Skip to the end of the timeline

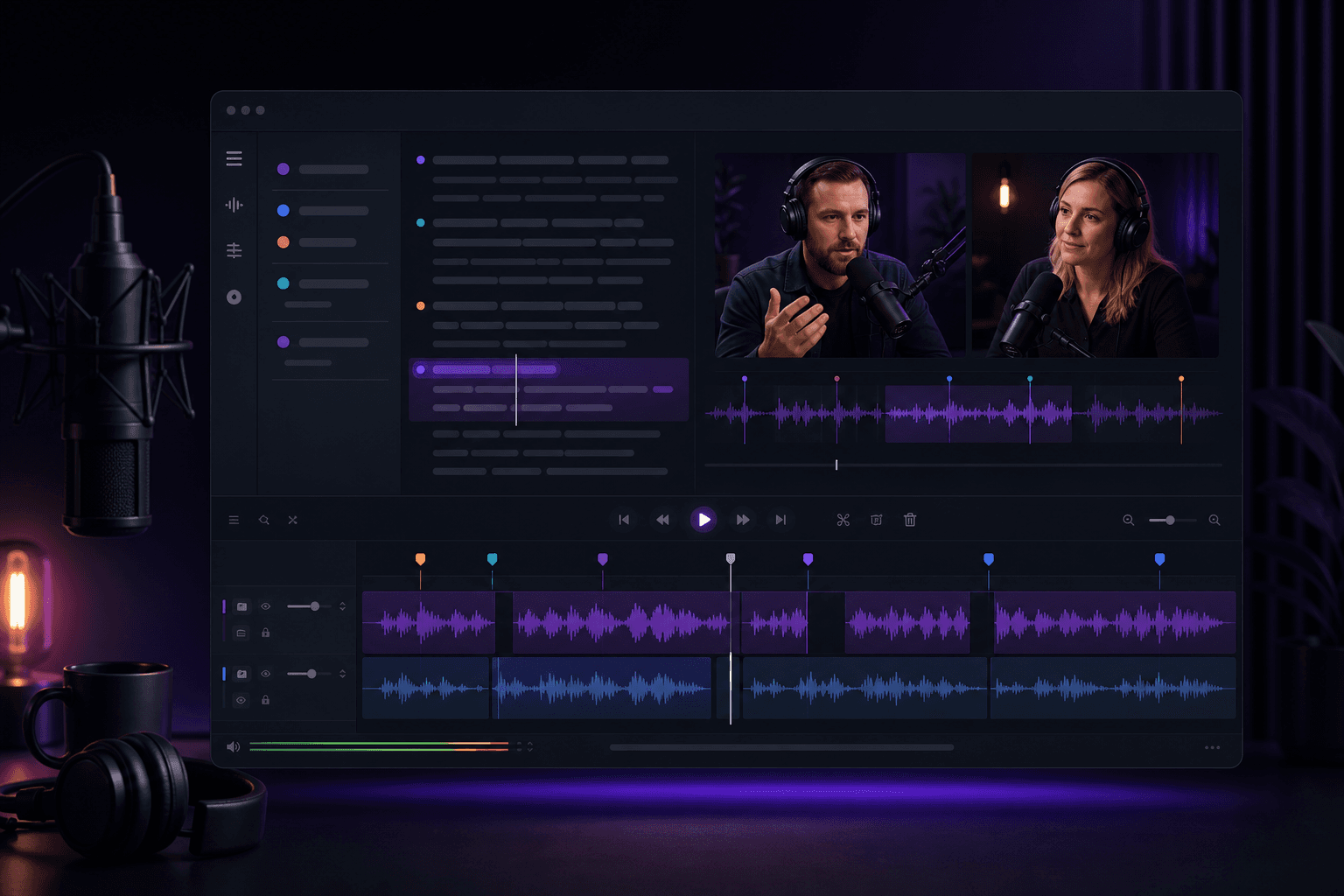[780, 520]
